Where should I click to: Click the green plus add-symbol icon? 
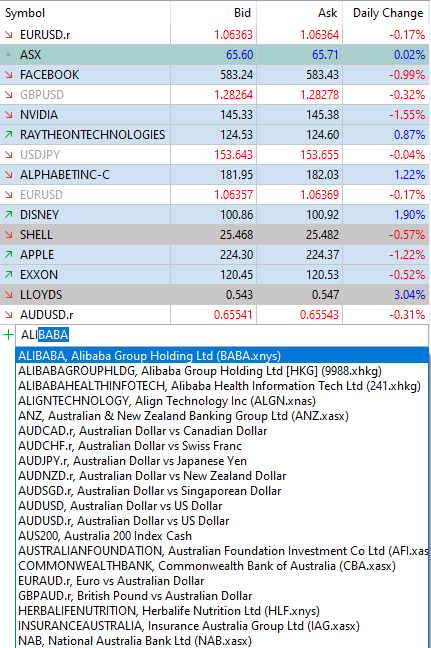(8, 334)
